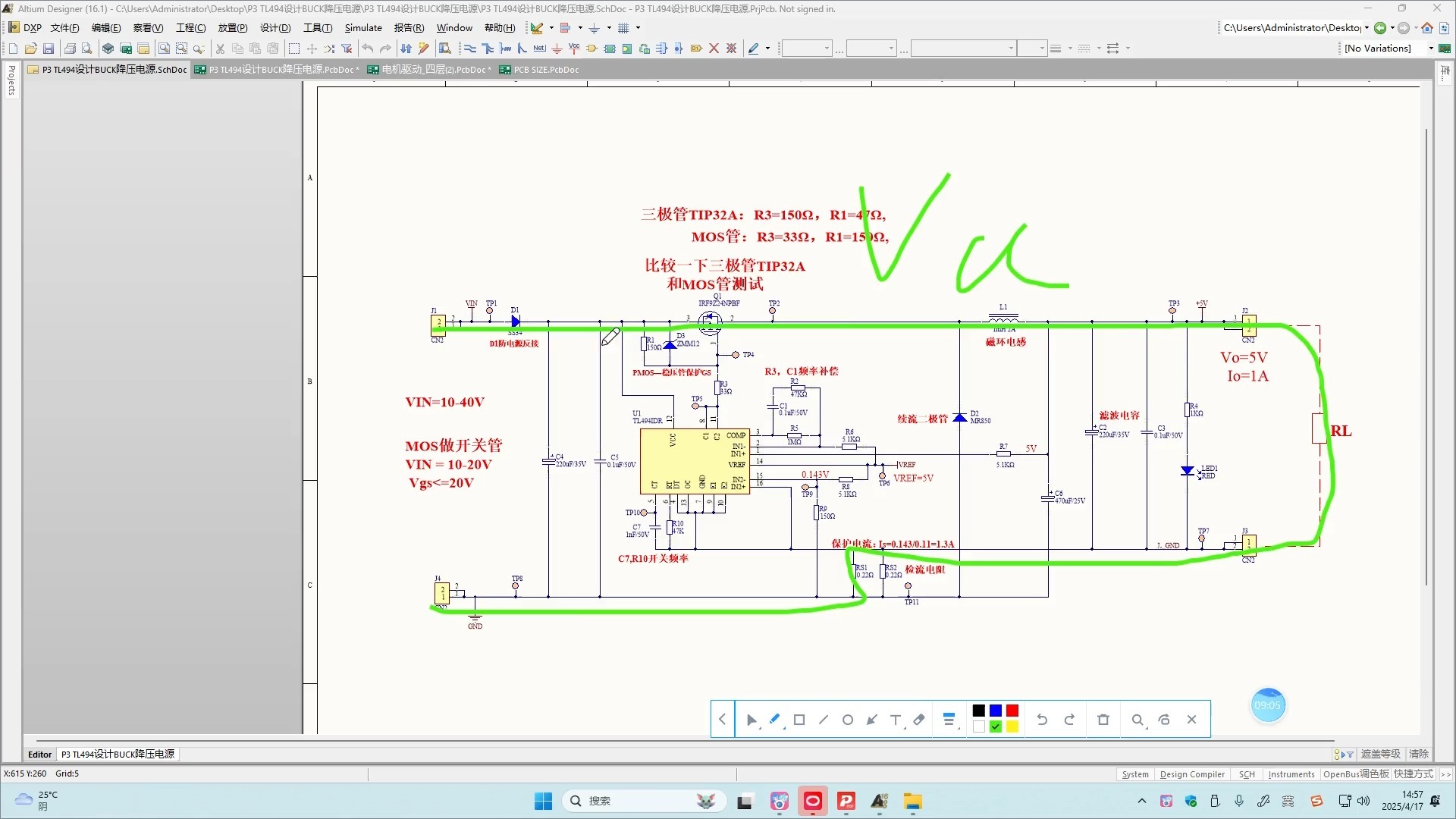The width and height of the screenshot is (1456, 819).
Task: Click 清除 at the bottom right
Action: [x=1417, y=754]
